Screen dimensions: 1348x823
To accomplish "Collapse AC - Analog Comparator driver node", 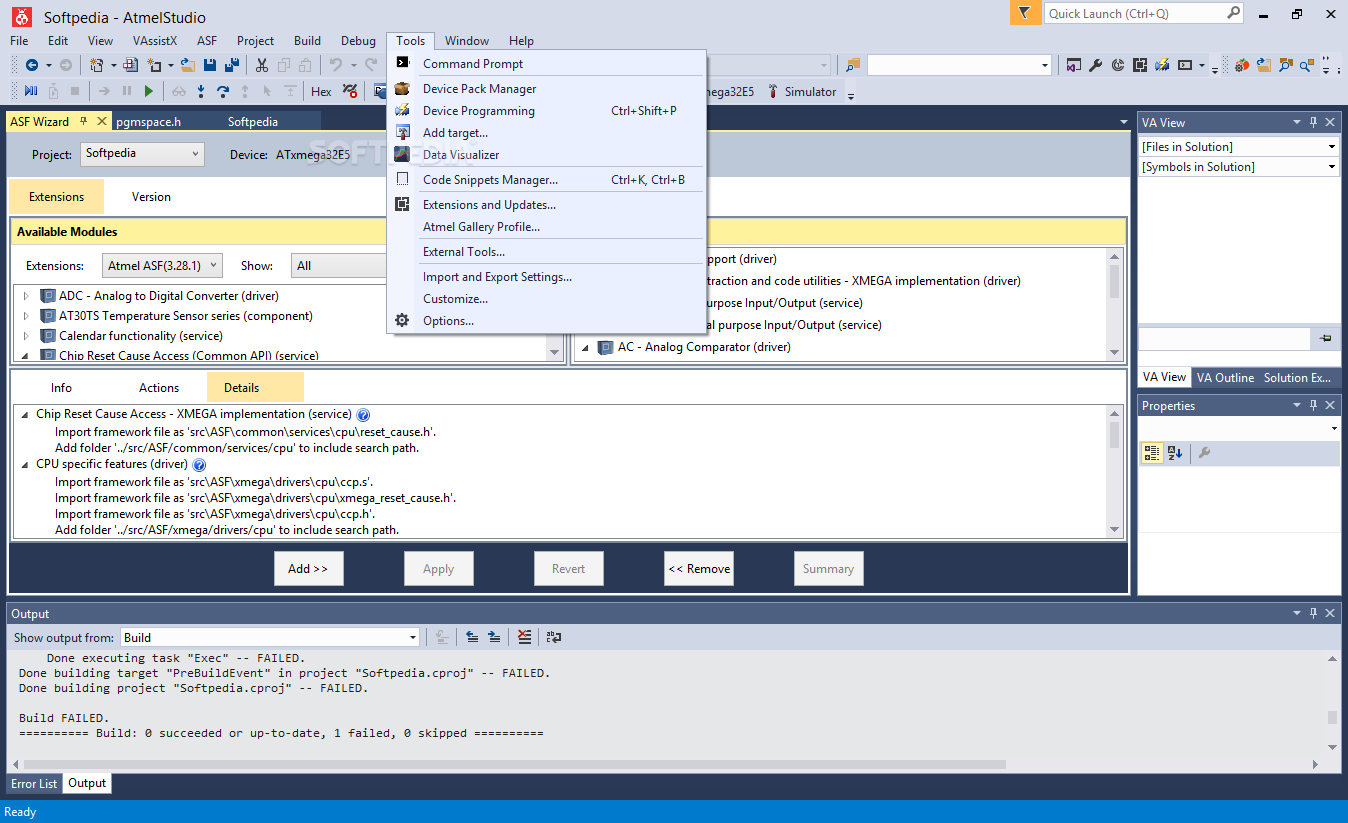I will click(x=586, y=348).
